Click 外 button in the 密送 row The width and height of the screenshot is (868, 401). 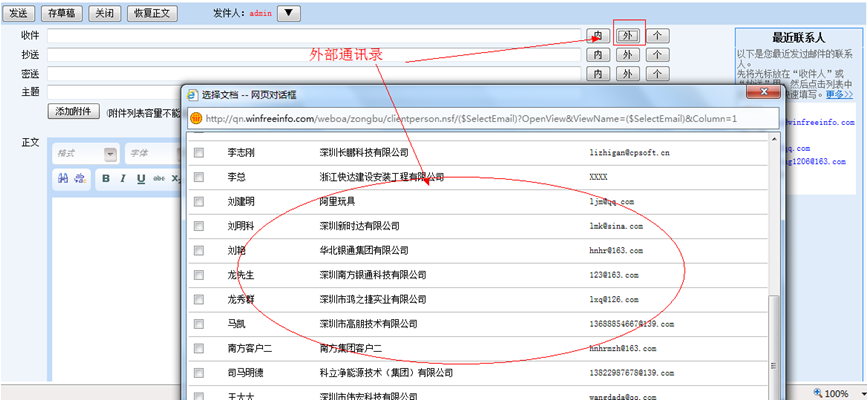[627, 74]
